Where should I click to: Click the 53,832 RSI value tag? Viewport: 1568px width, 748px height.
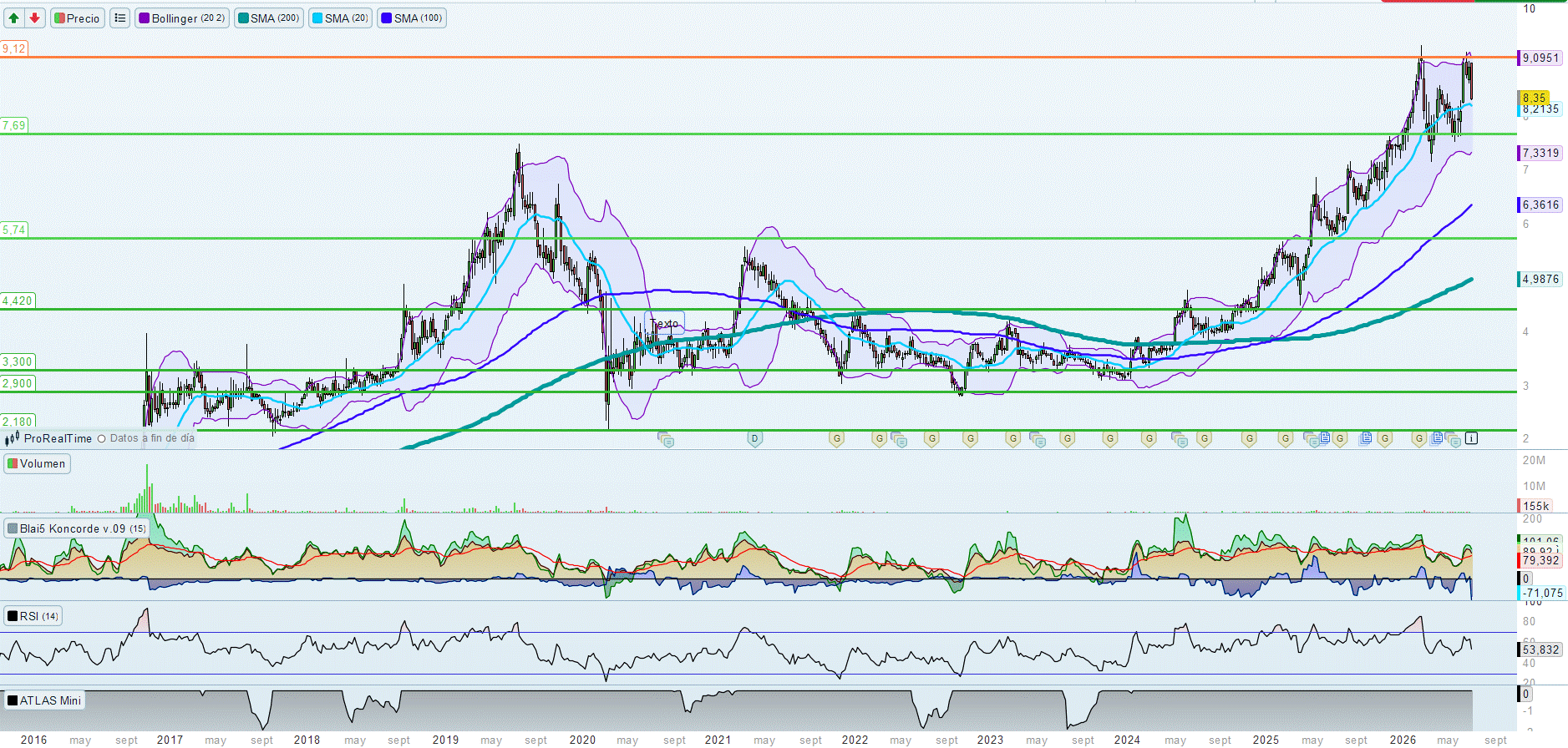(1540, 649)
